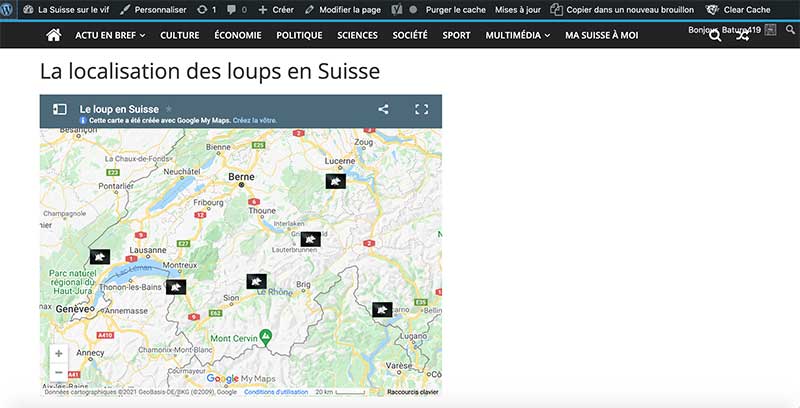
Task: Open La Suisse sur le vif dashboard
Action: pyautogui.click(x=66, y=10)
